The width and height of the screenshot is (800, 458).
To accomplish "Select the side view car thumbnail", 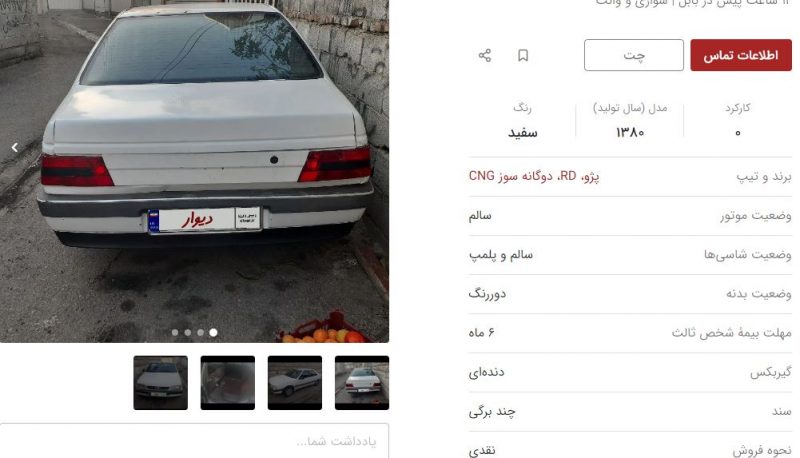I will (295, 383).
